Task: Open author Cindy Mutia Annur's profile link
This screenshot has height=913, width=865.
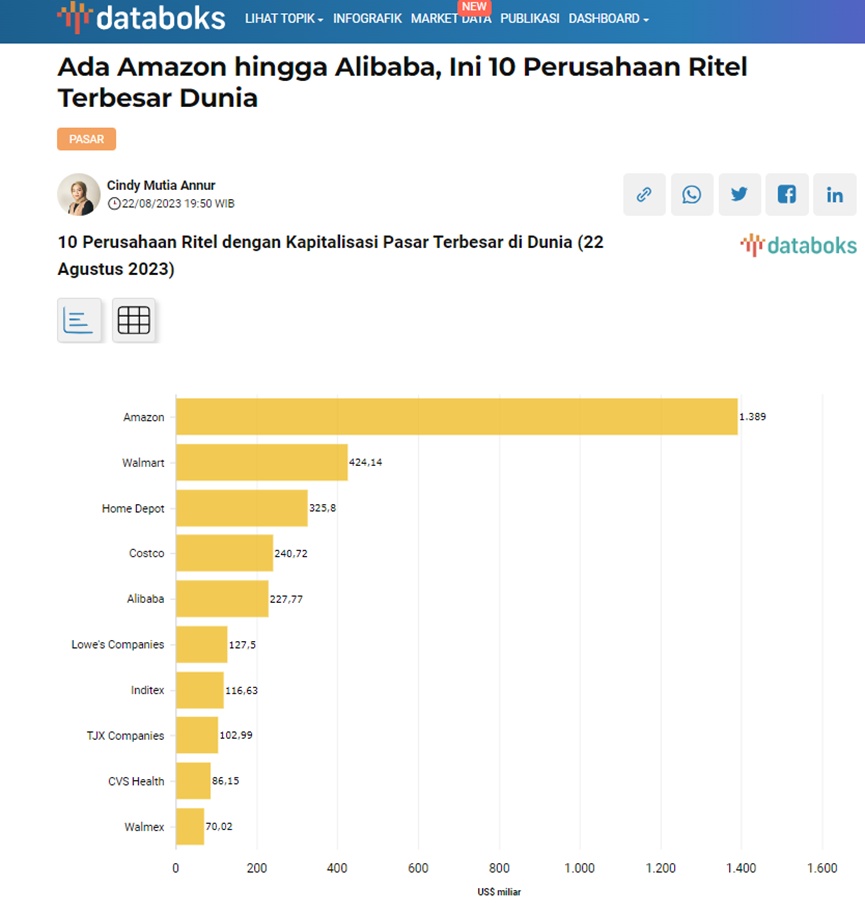Action: [161, 185]
